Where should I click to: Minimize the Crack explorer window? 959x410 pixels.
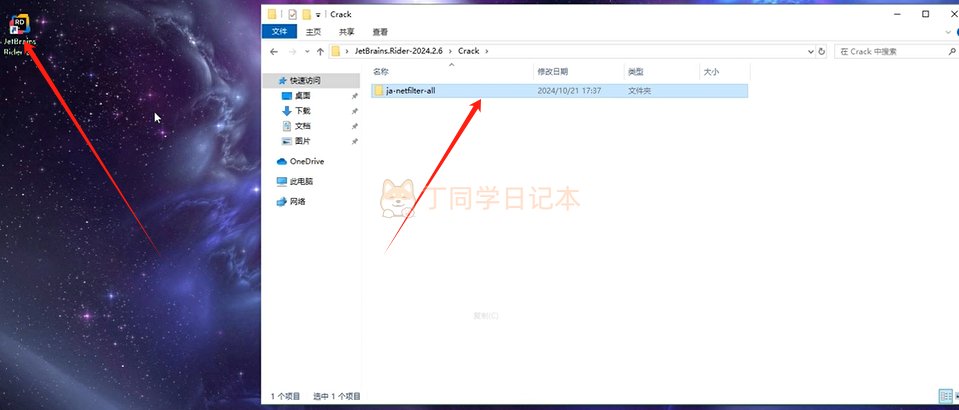[x=898, y=13]
